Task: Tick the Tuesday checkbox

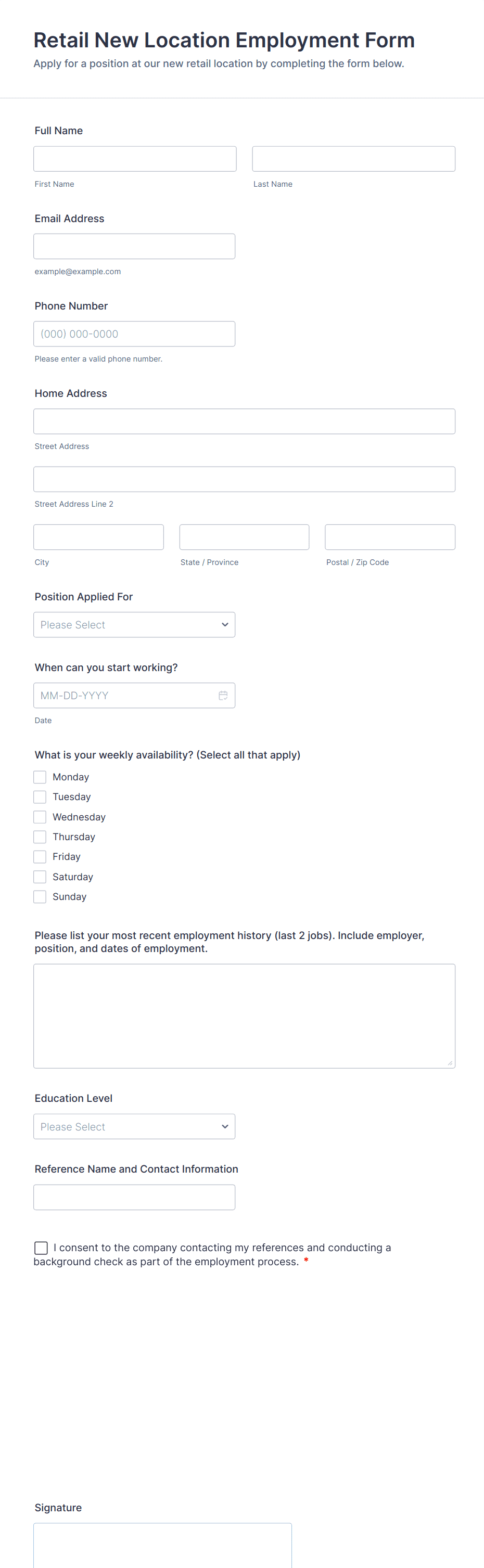Action: click(40, 797)
